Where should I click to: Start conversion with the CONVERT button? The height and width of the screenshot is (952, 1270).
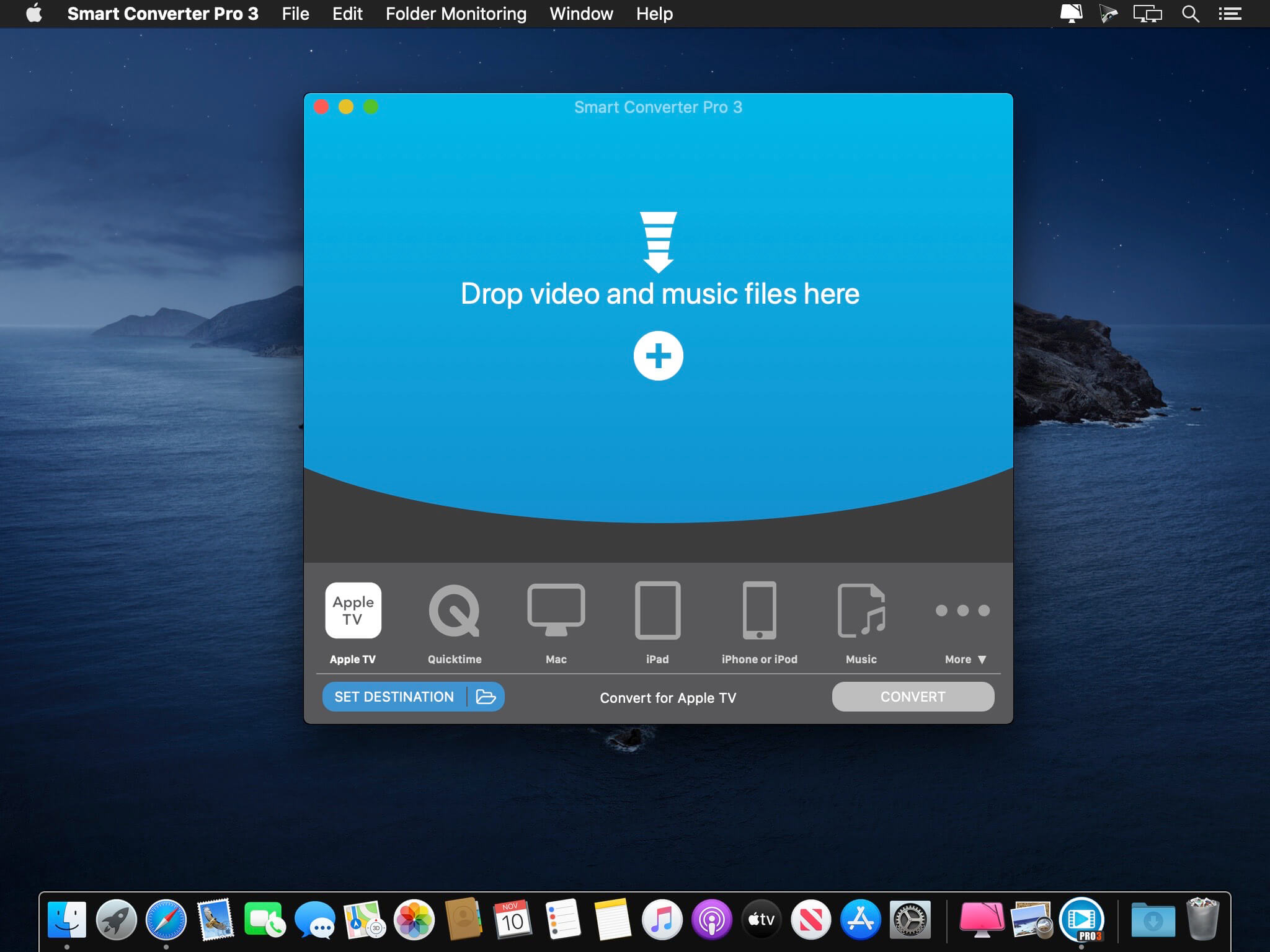tap(913, 697)
